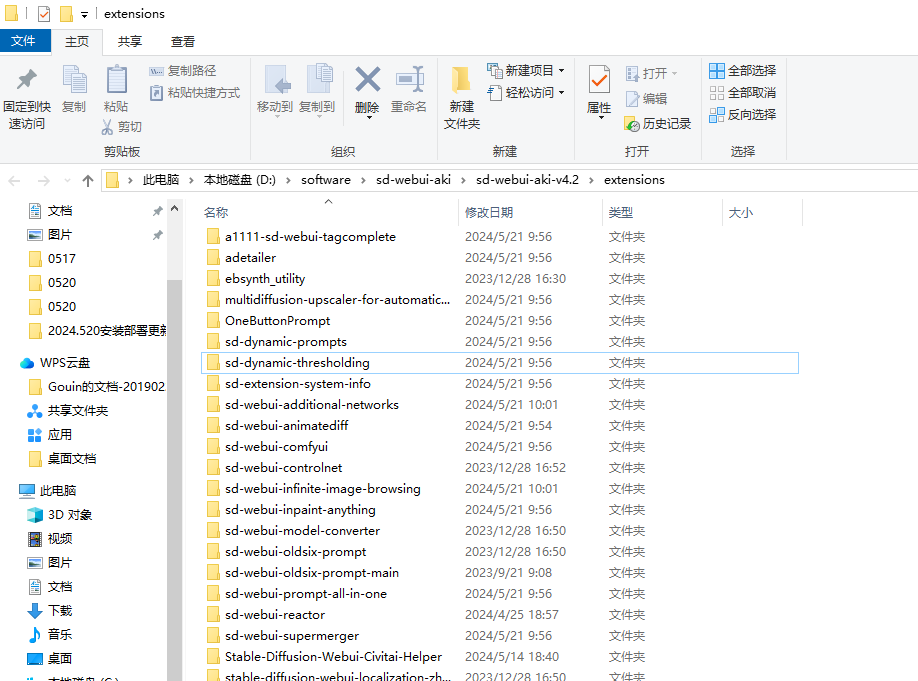Click Invert selection
This screenshot has height=681, width=918.
pos(742,115)
